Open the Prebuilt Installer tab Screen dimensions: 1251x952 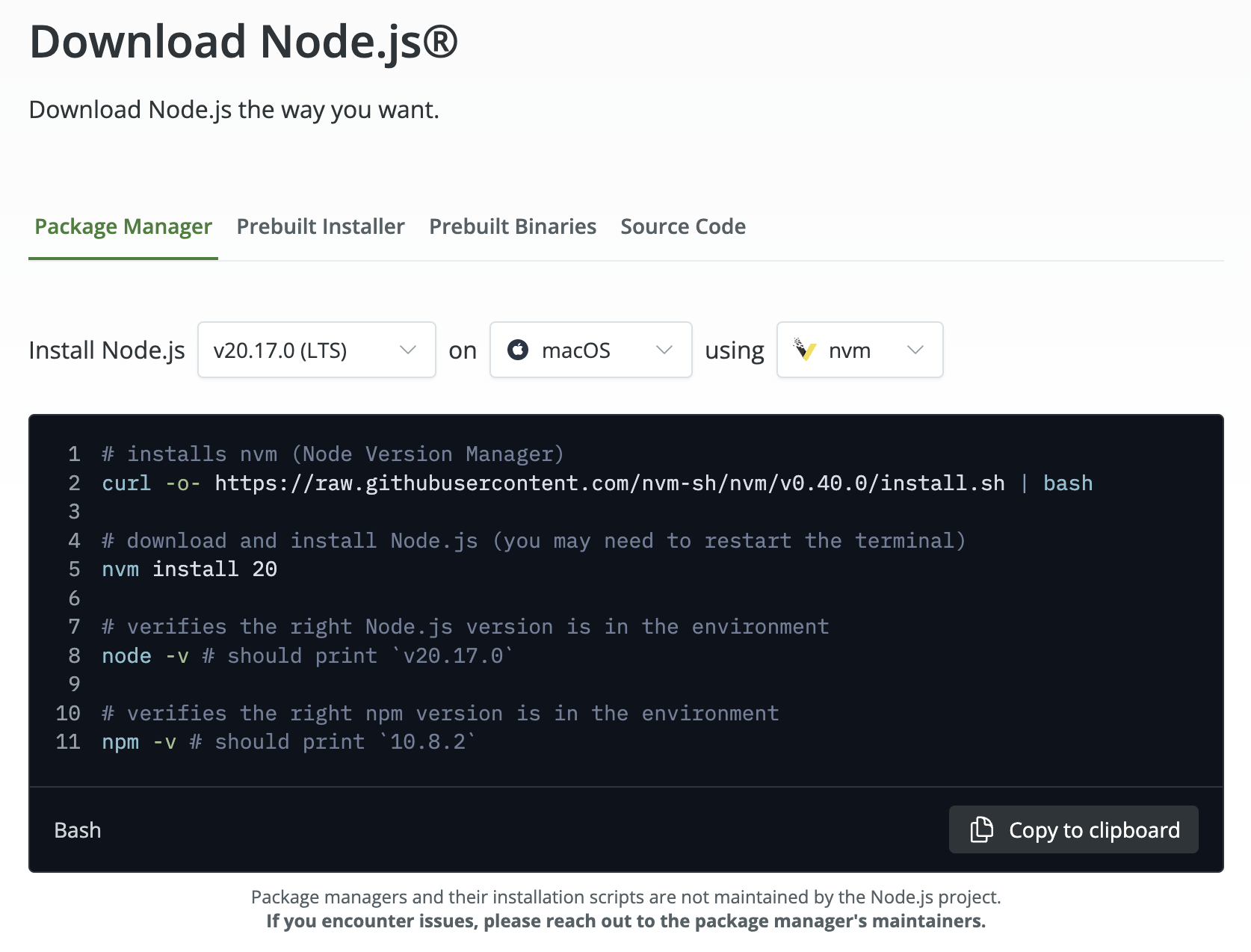(321, 226)
